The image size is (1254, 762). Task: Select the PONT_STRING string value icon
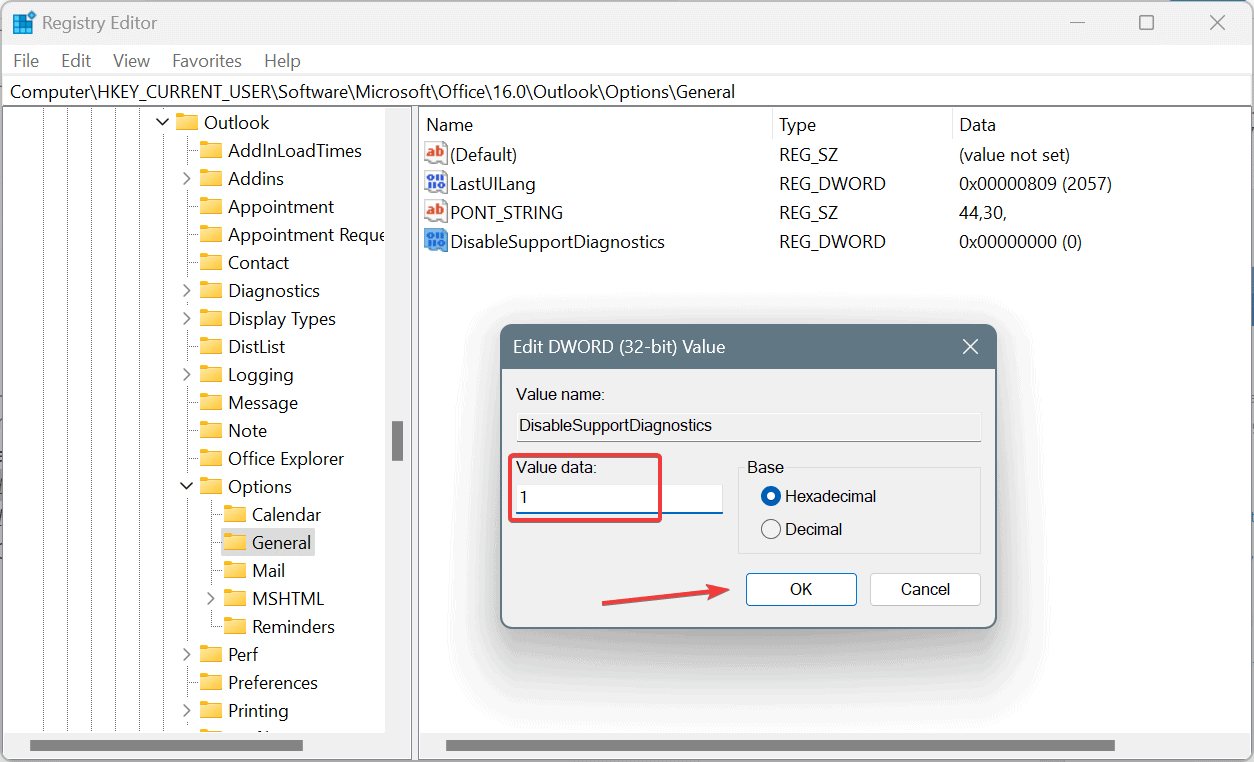click(436, 212)
